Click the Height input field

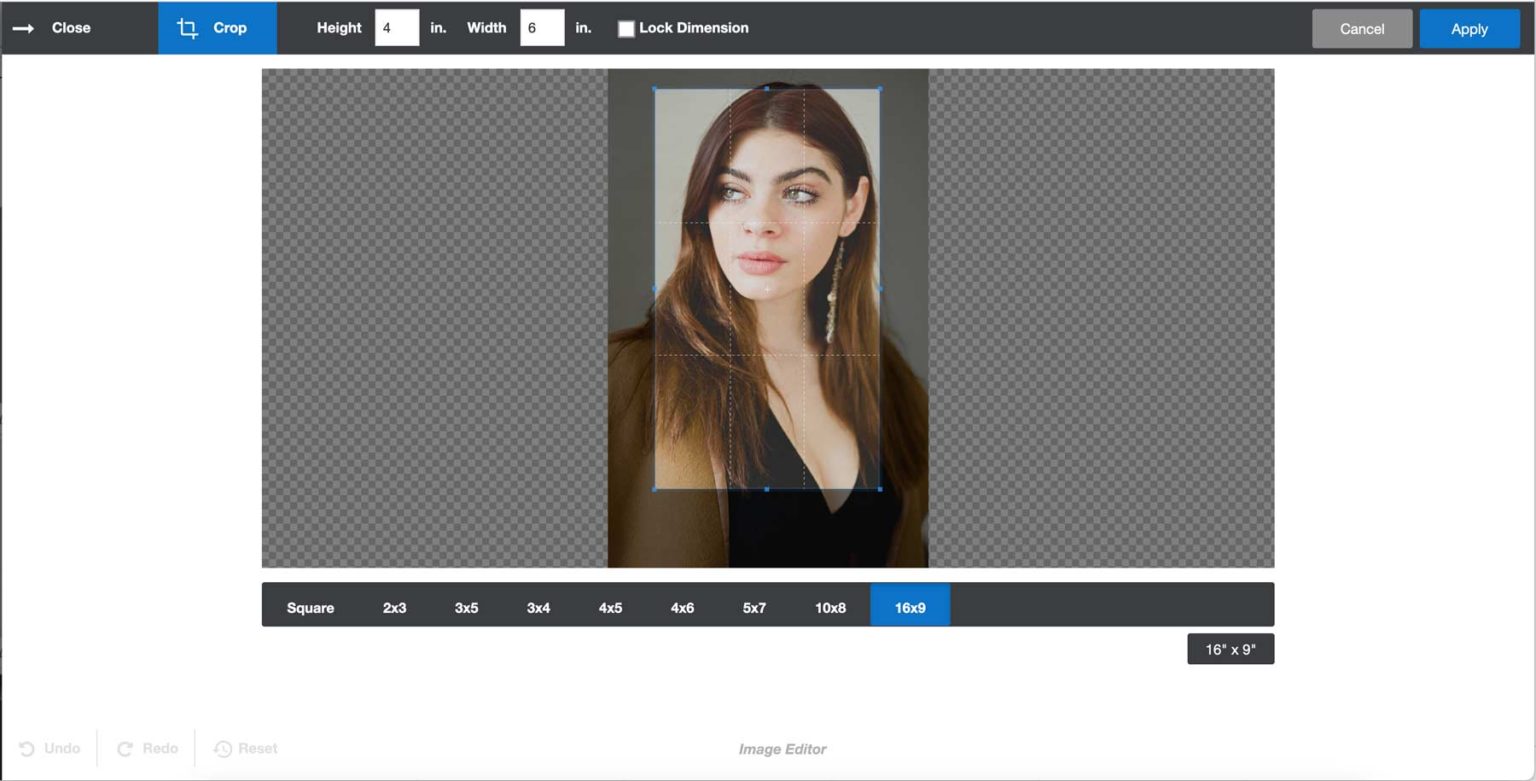(396, 28)
